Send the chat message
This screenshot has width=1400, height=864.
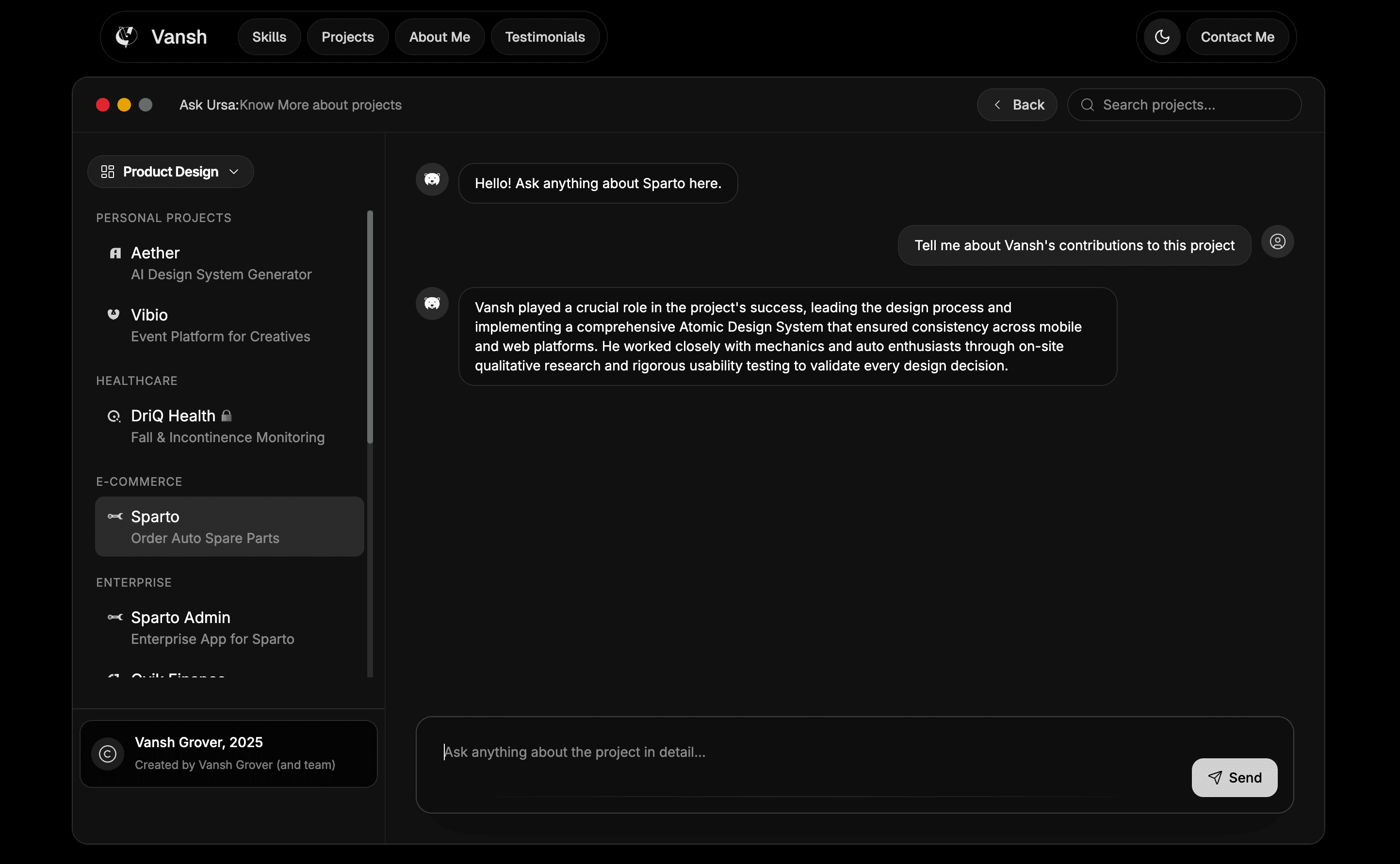click(x=1234, y=777)
